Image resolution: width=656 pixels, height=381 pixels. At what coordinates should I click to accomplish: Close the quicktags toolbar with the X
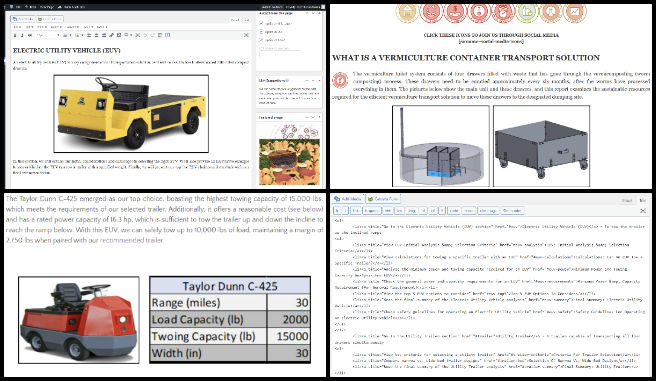click(x=643, y=211)
